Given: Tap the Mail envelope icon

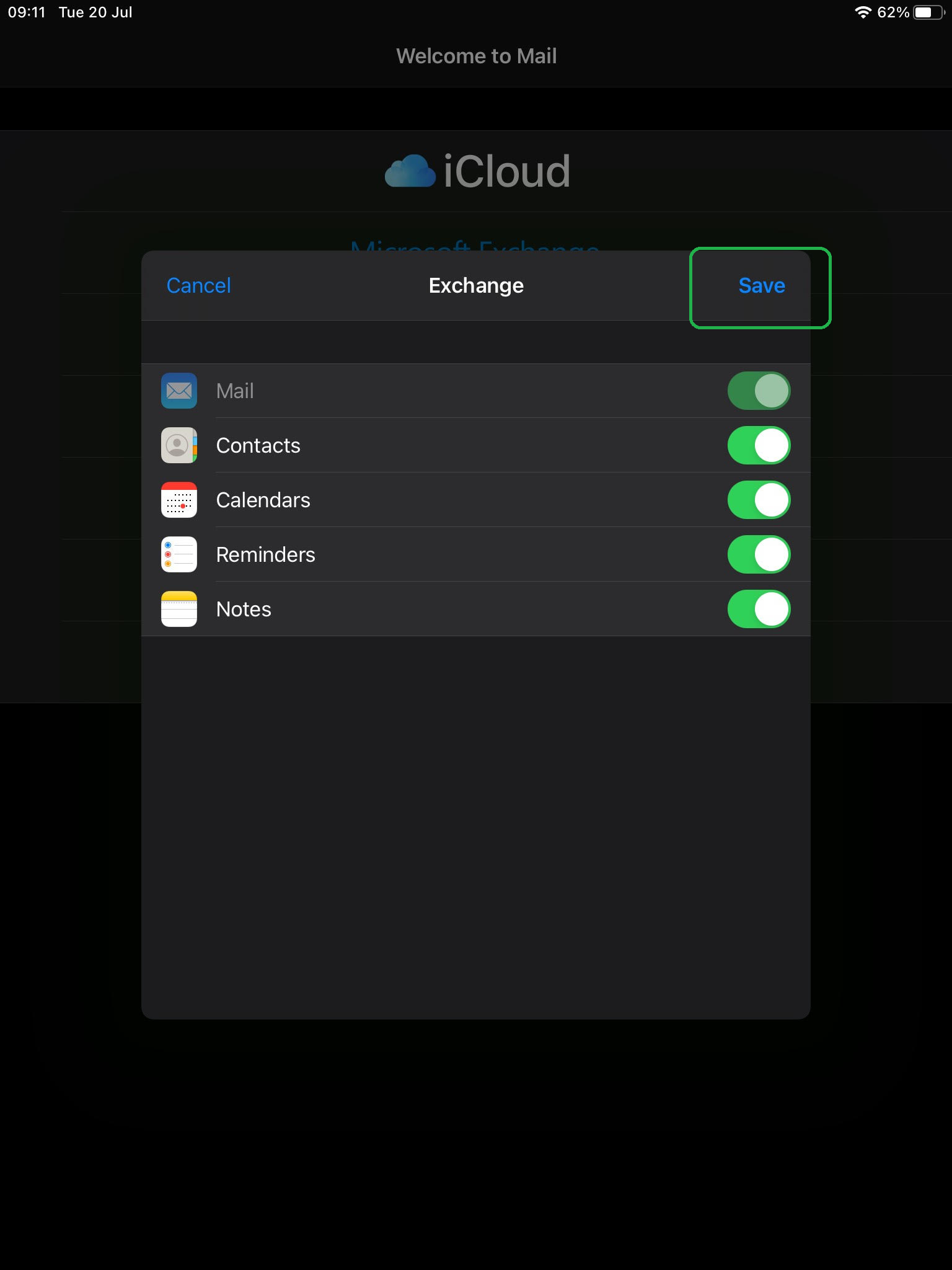Looking at the screenshot, I should 179,391.
